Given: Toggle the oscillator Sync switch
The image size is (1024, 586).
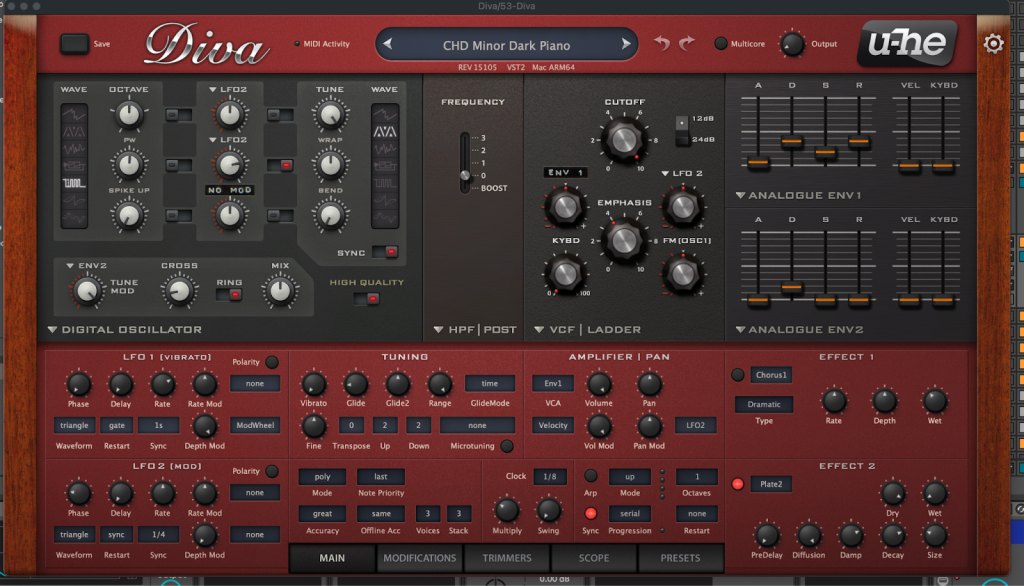Looking at the screenshot, I should click(x=384, y=251).
